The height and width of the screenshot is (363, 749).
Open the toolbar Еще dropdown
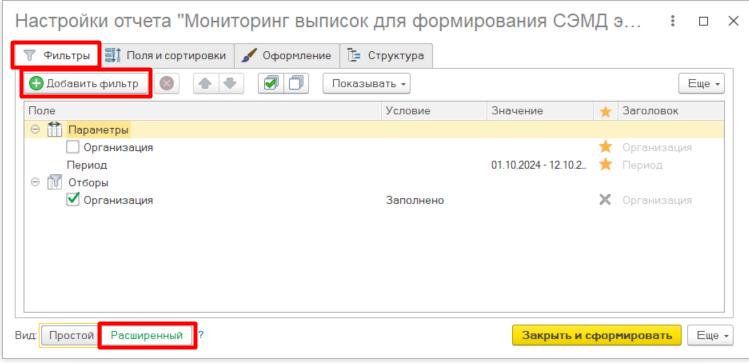701,84
